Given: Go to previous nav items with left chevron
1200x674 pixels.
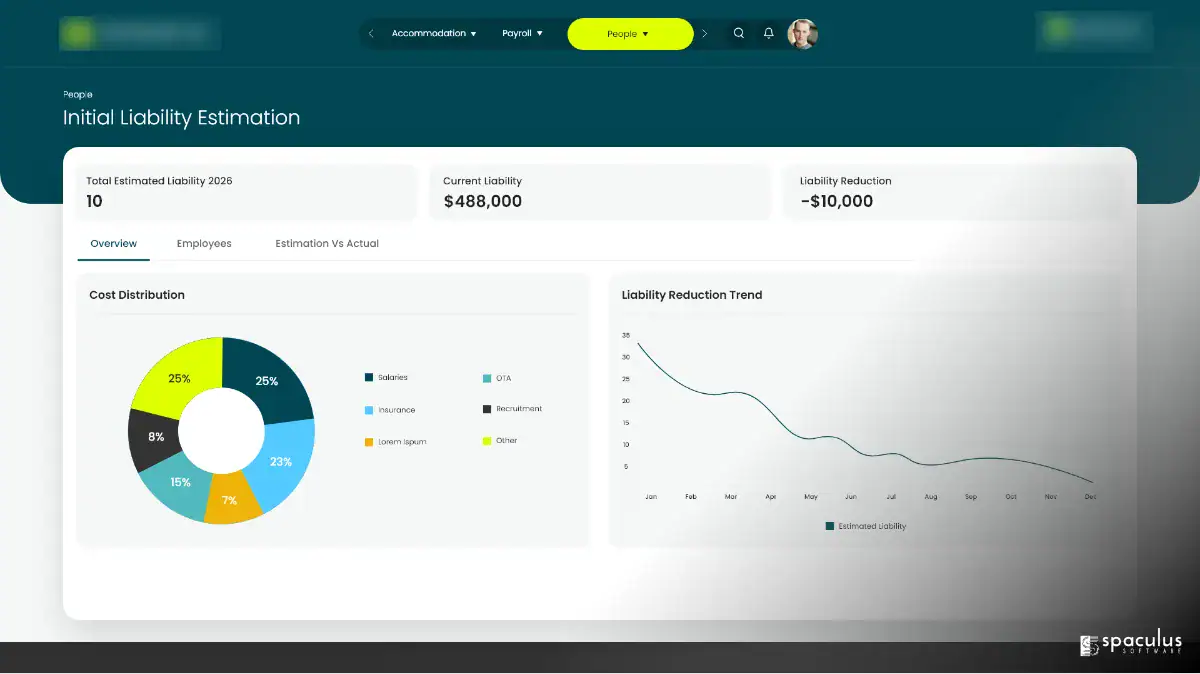Looking at the screenshot, I should click(371, 34).
